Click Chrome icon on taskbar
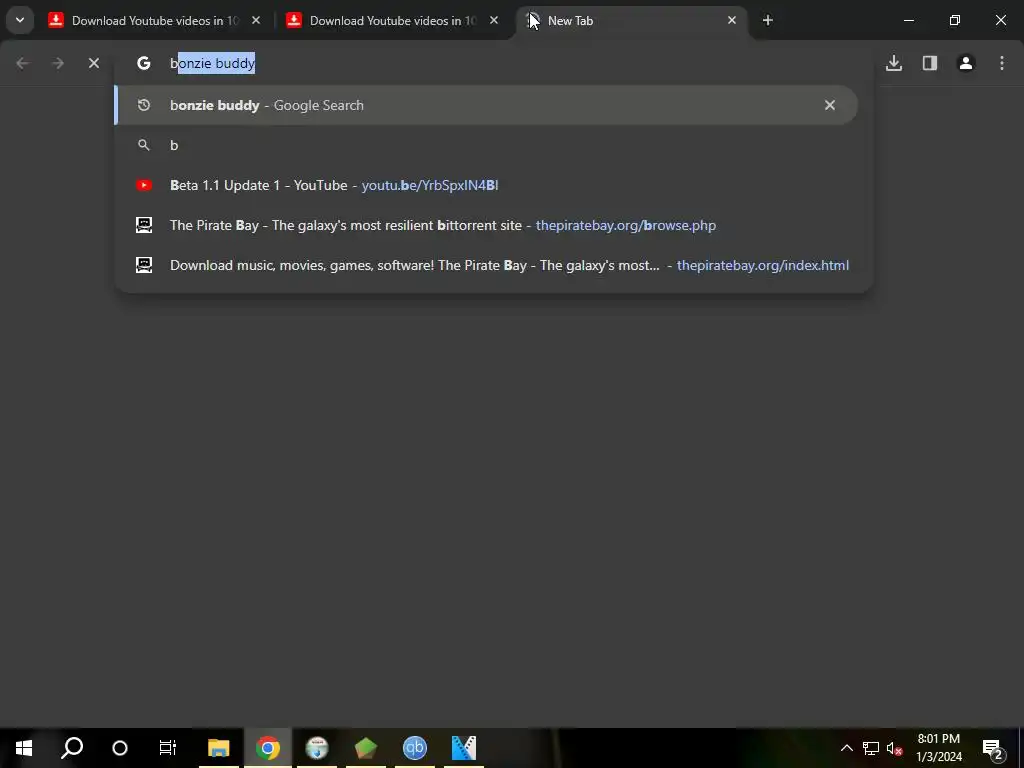The image size is (1024, 768). pos(268,748)
